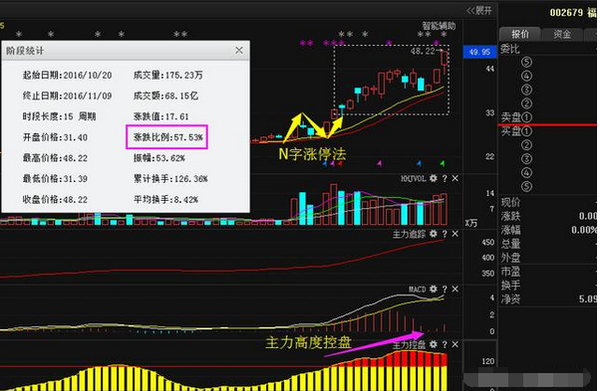600x391 pixels.
Task: Show help for 主力控盘 indicator
Action: (445, 345)
